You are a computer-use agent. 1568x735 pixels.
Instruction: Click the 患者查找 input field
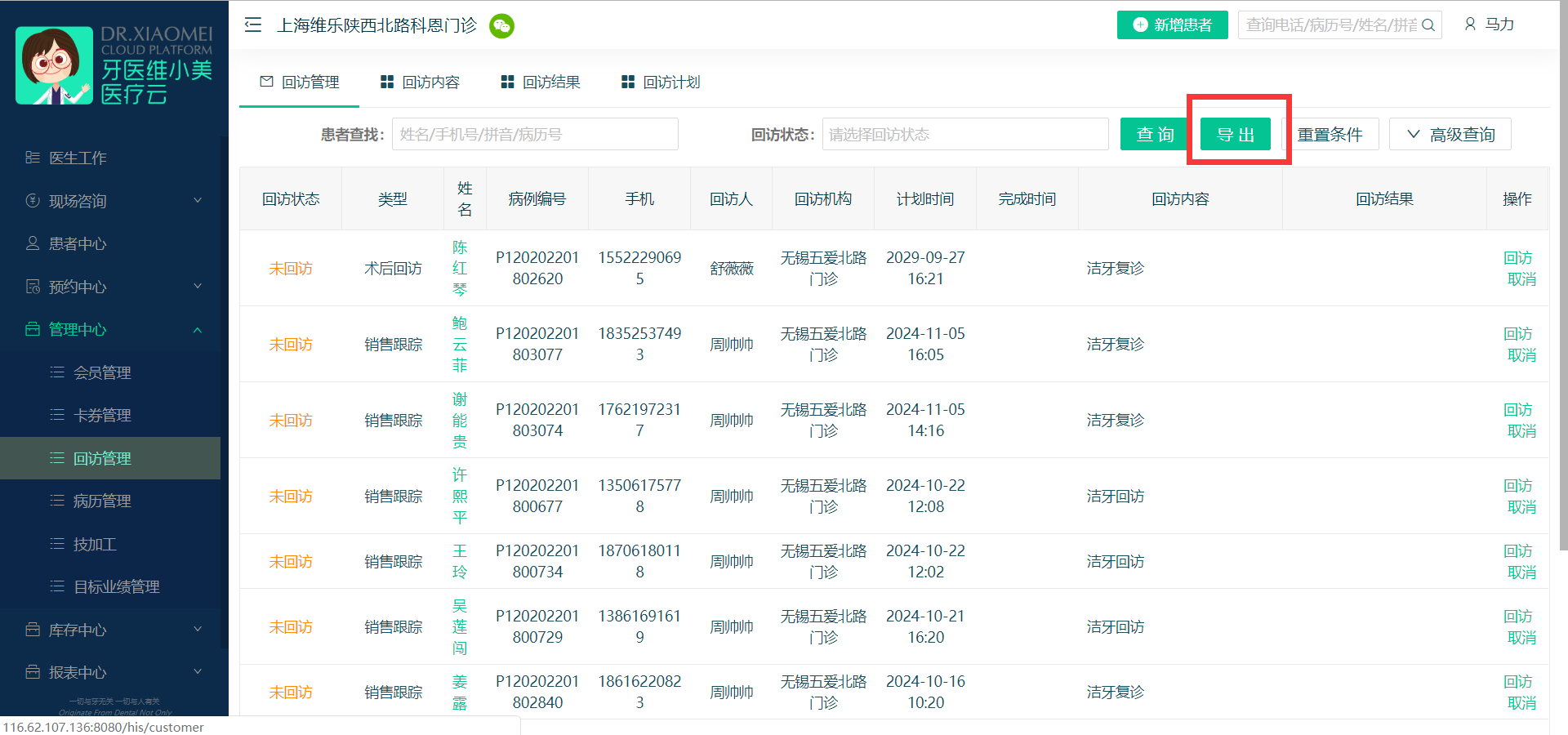535,135
